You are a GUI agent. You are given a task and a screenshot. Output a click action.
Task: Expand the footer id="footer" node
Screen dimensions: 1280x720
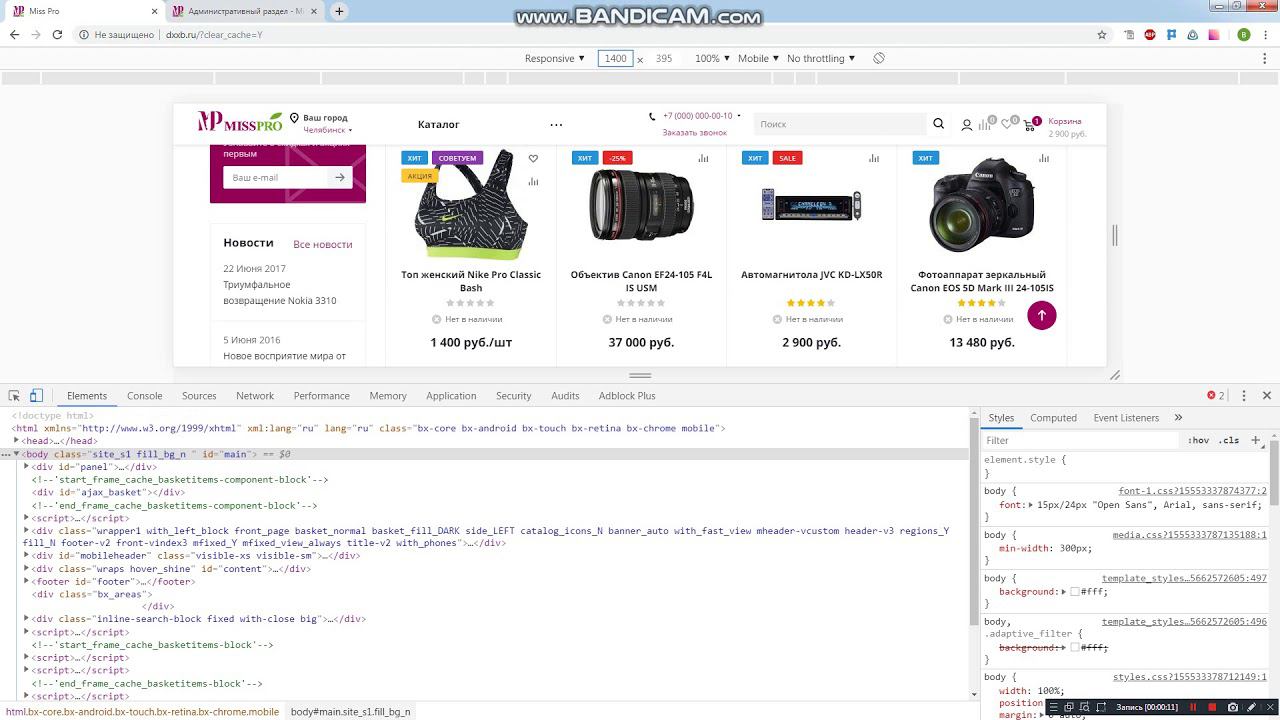(x=27, y=581)
